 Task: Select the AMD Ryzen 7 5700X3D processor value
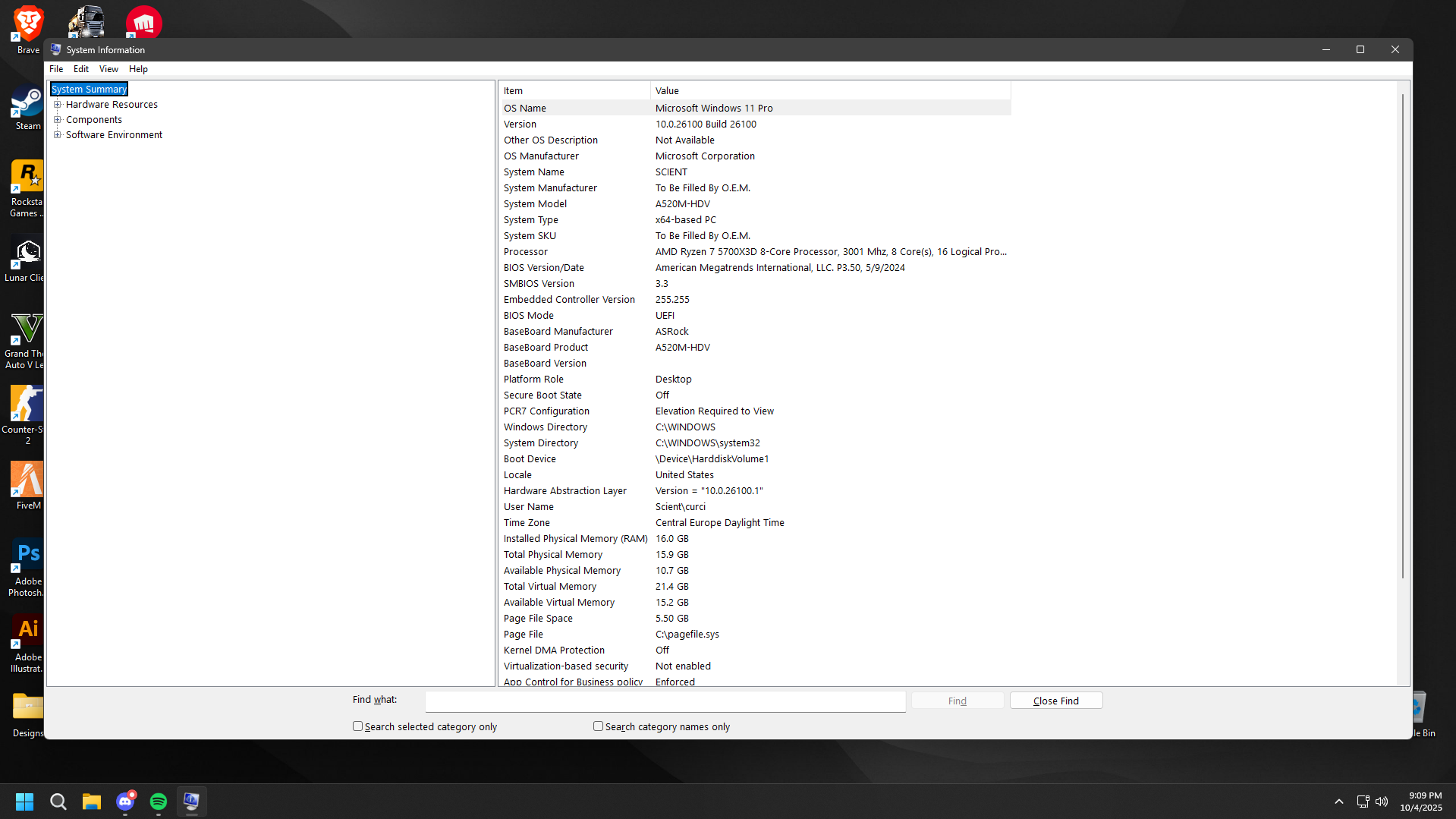pos(831,252)
